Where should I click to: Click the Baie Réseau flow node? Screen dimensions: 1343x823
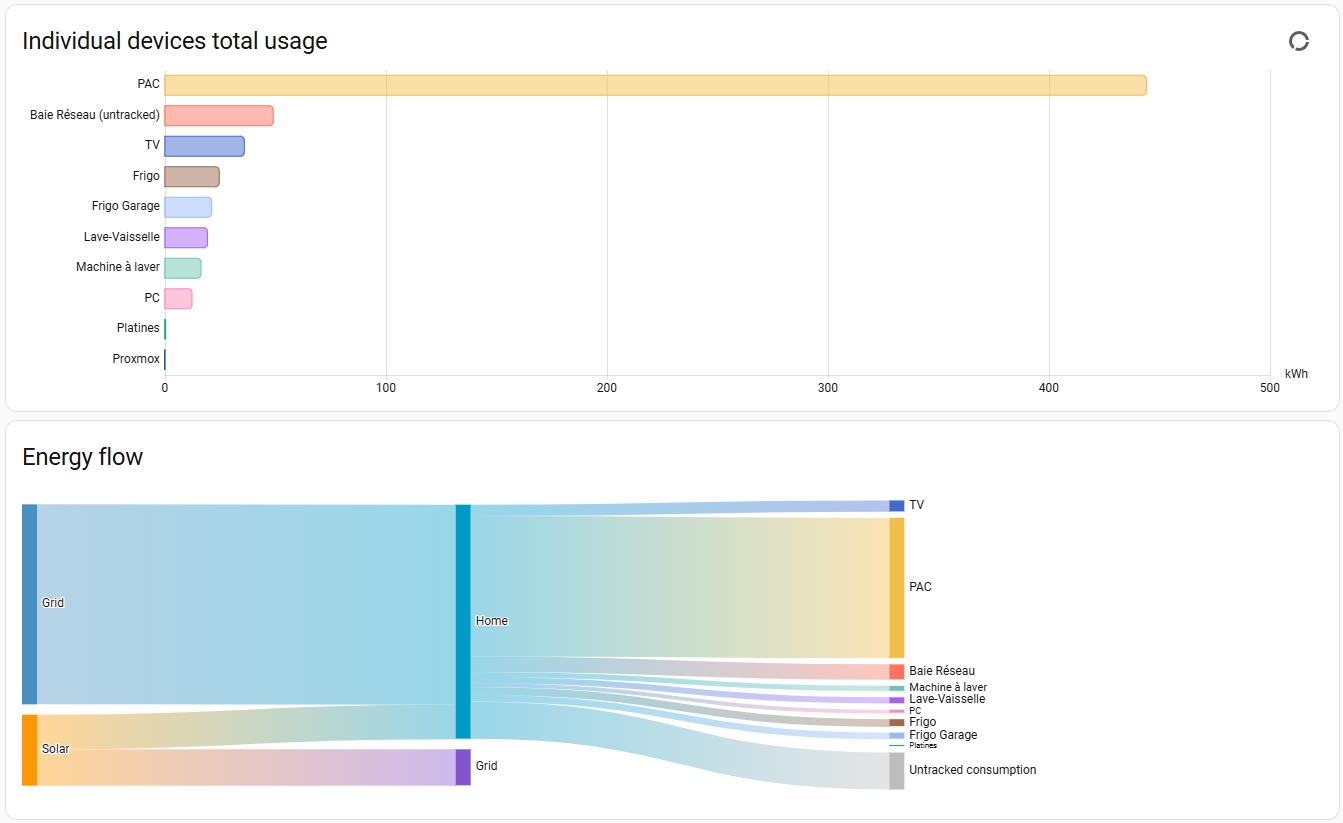pyautogui.click(x=897, y=672)
